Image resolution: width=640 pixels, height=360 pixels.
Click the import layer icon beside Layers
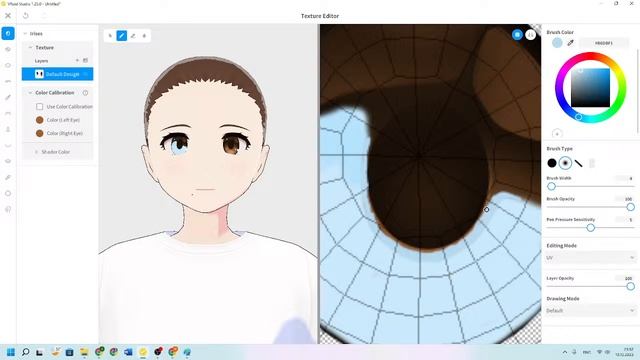(85, 60)
